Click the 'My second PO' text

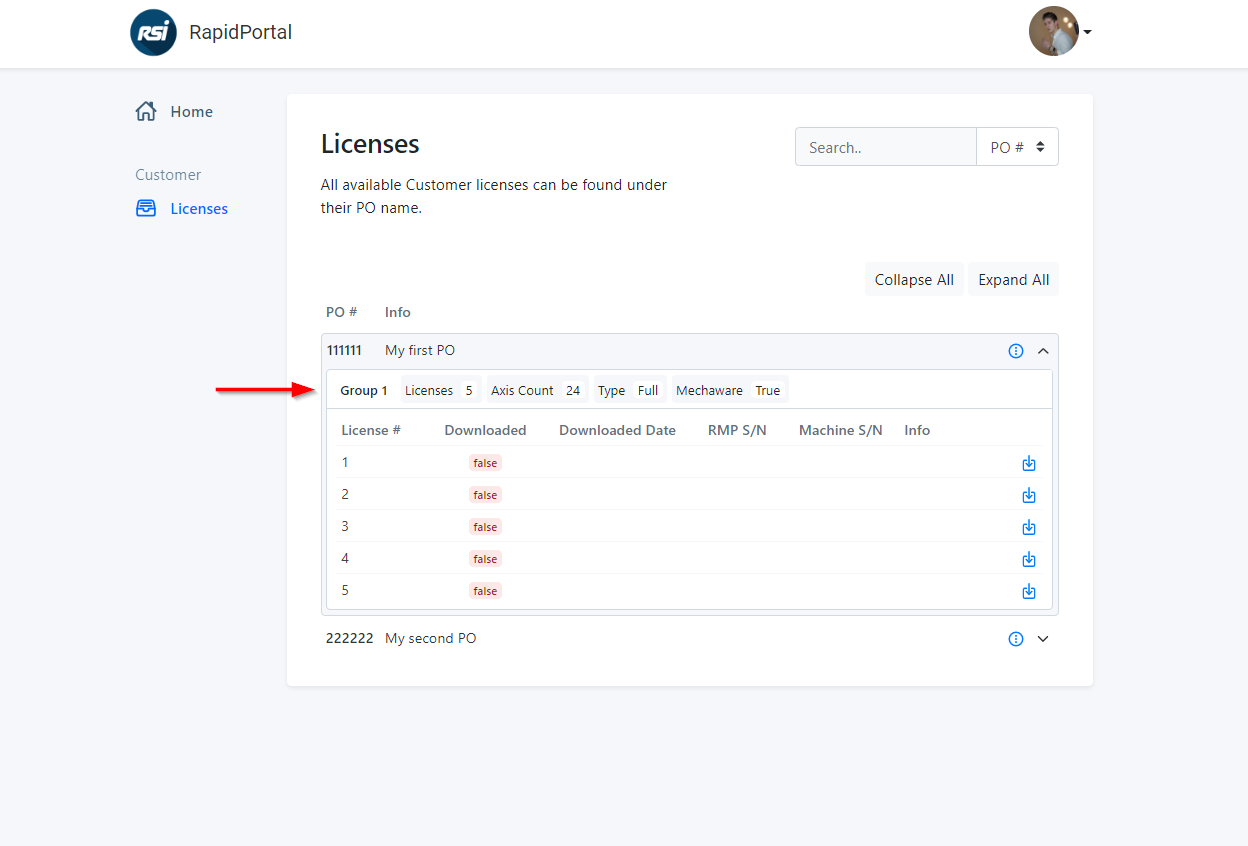coord(431,639)
